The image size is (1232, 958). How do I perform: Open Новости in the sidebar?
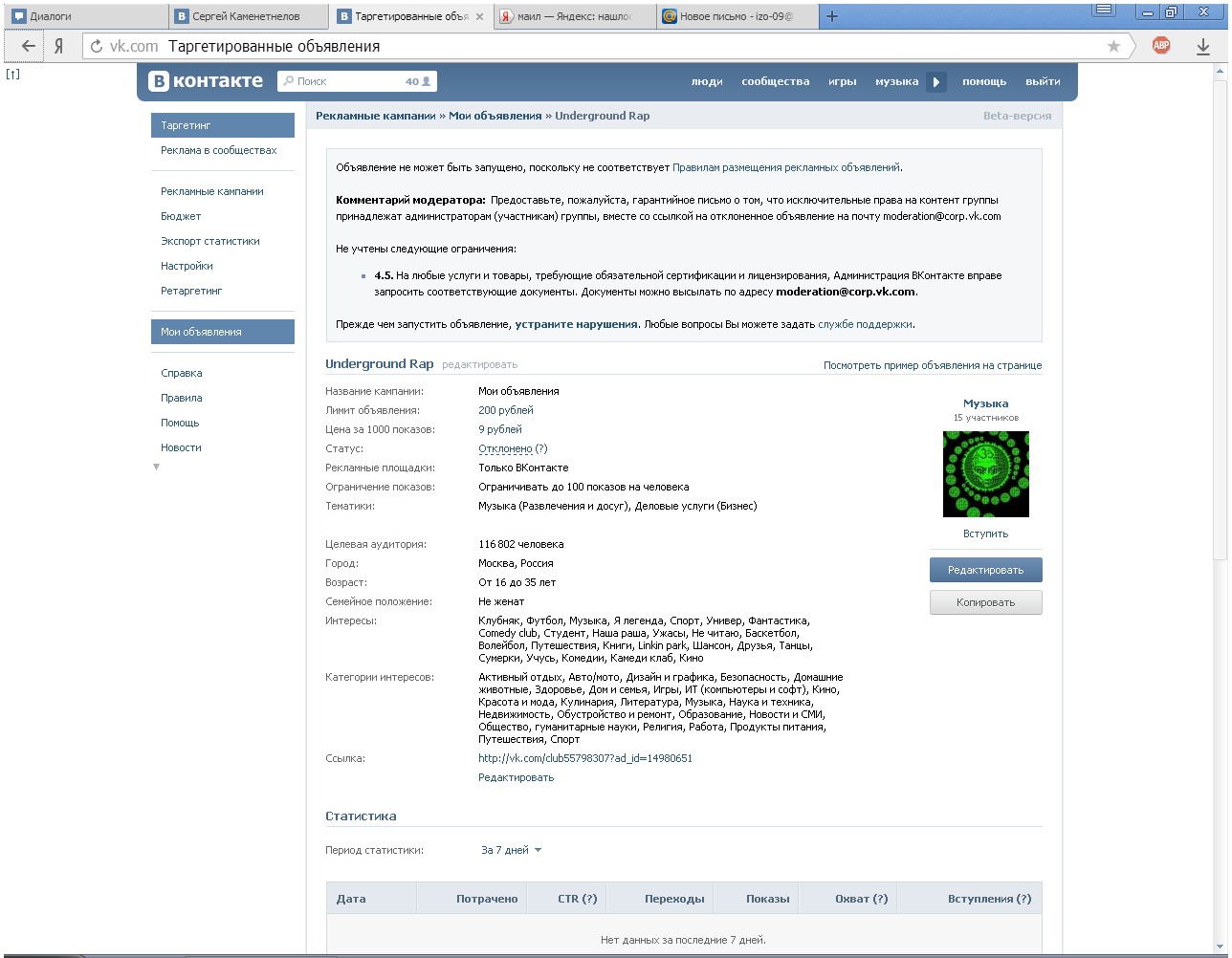tap(181, 447)
